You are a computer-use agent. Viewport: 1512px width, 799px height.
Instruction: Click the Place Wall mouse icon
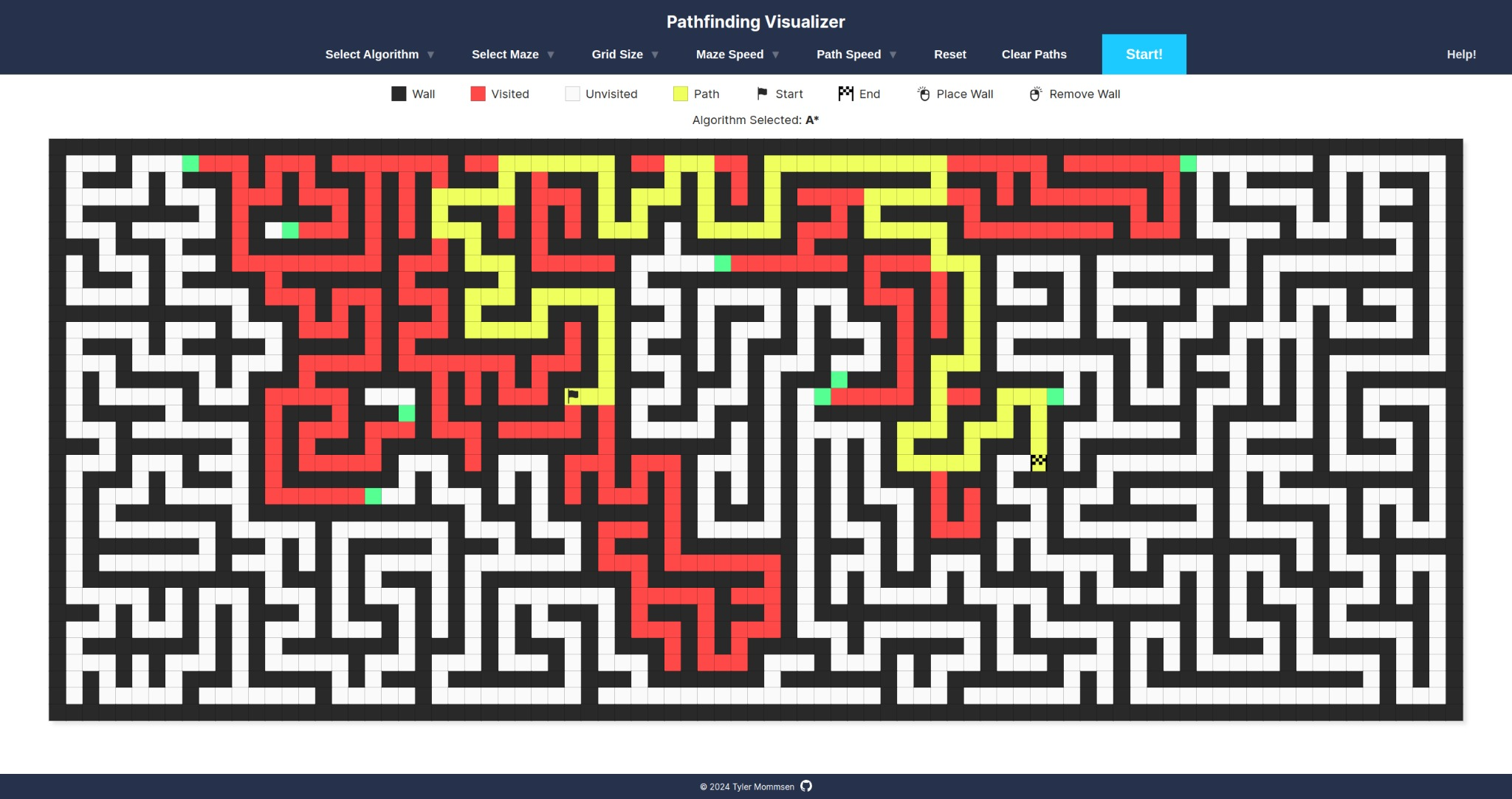(x=924, y=94)
